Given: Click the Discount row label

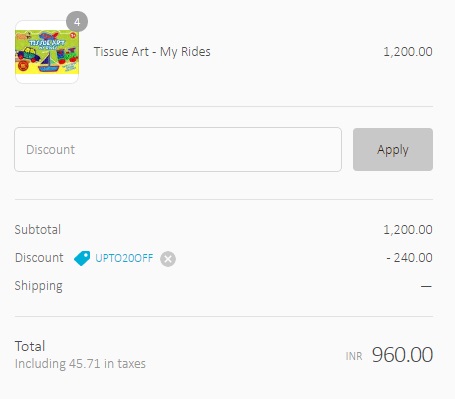Looking at the screenshot, I should [x=39, y=258].
